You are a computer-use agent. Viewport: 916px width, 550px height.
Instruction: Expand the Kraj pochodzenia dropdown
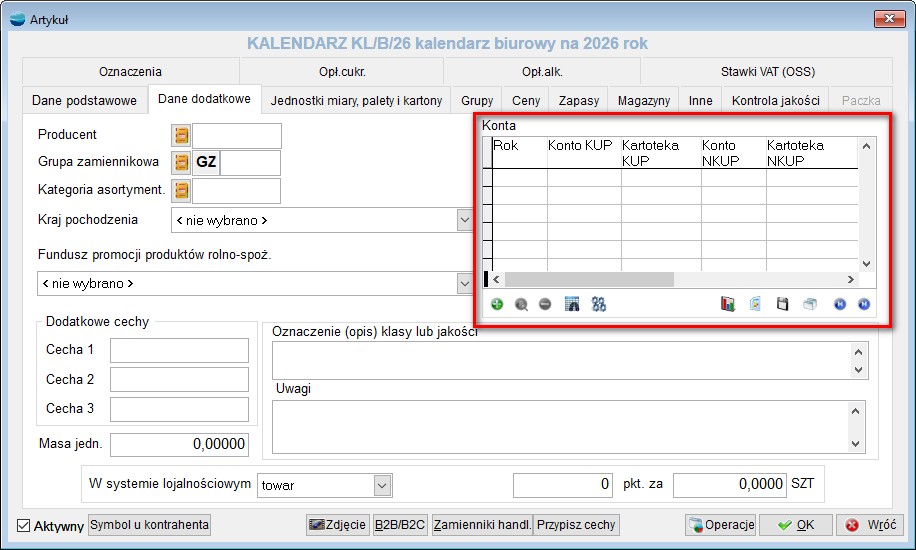464,220
